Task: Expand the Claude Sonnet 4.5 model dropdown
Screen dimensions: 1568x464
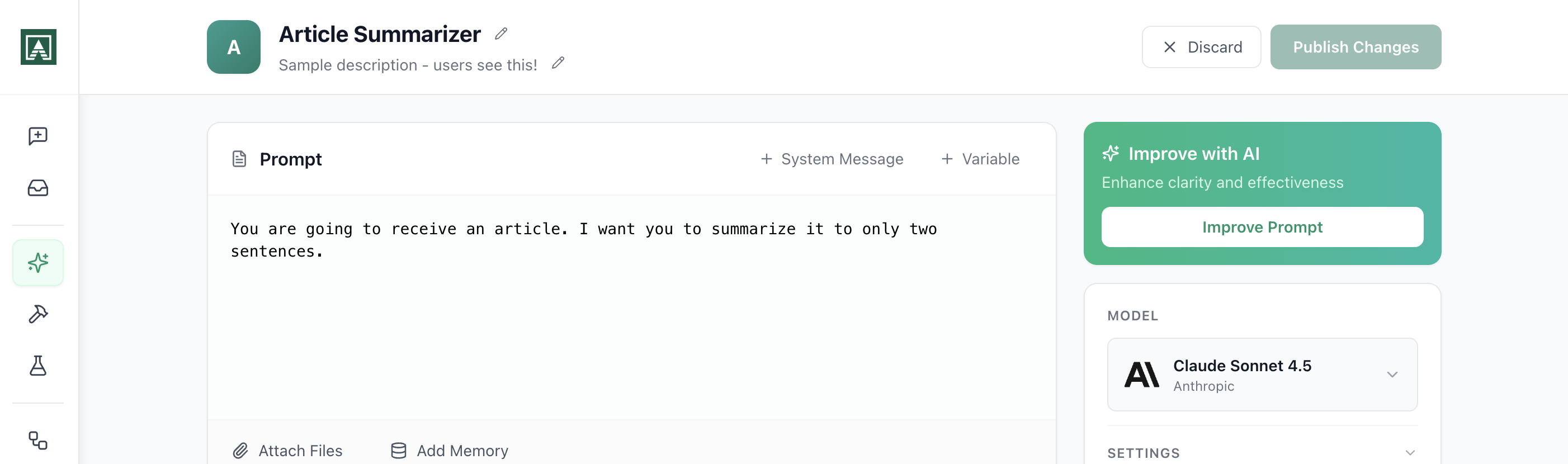Action: (x=1394, y=375)
